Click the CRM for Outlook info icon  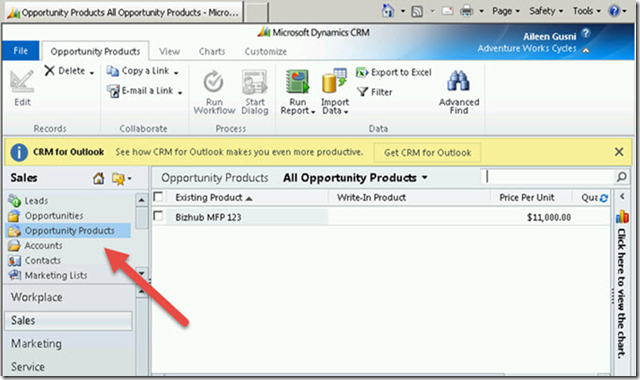coord(19,152)
